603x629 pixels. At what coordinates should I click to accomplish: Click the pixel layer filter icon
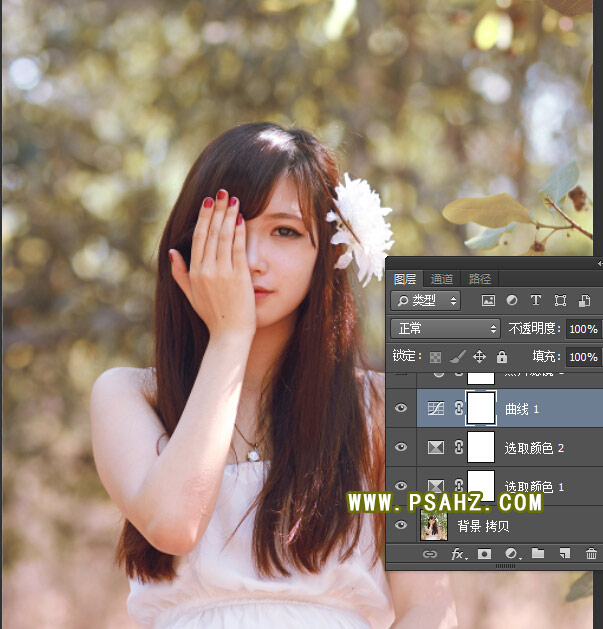(488, 300)
